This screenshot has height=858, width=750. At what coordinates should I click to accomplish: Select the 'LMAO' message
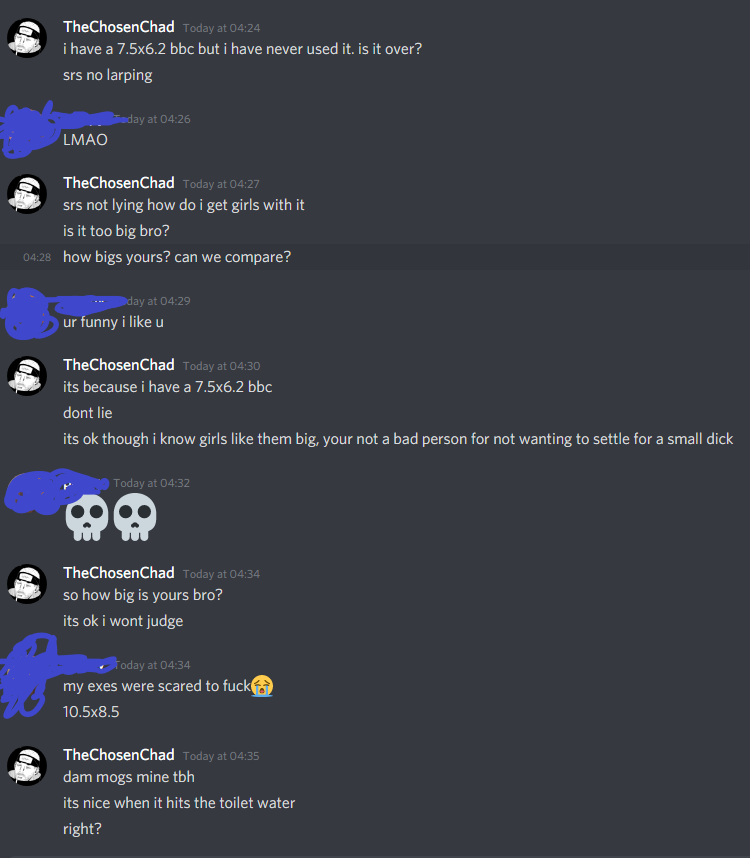click(x=85, y=140)
